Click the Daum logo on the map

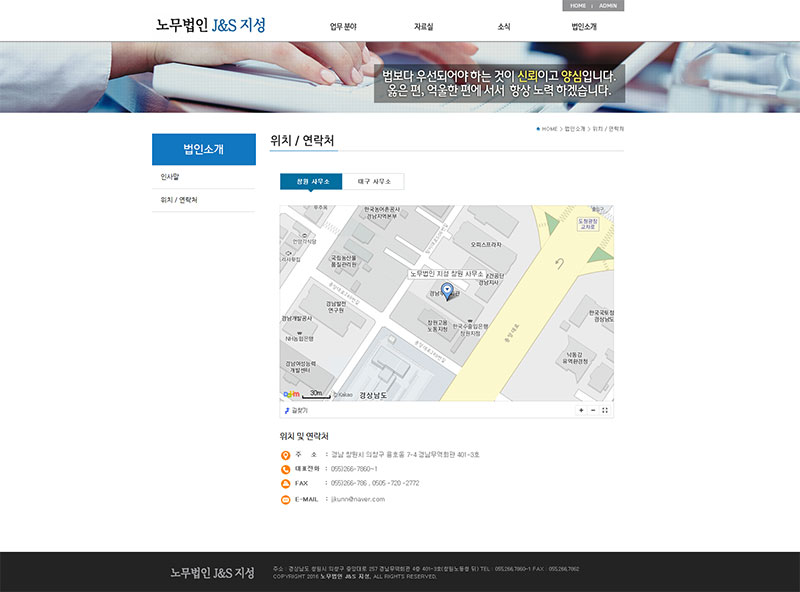point(291,394)
